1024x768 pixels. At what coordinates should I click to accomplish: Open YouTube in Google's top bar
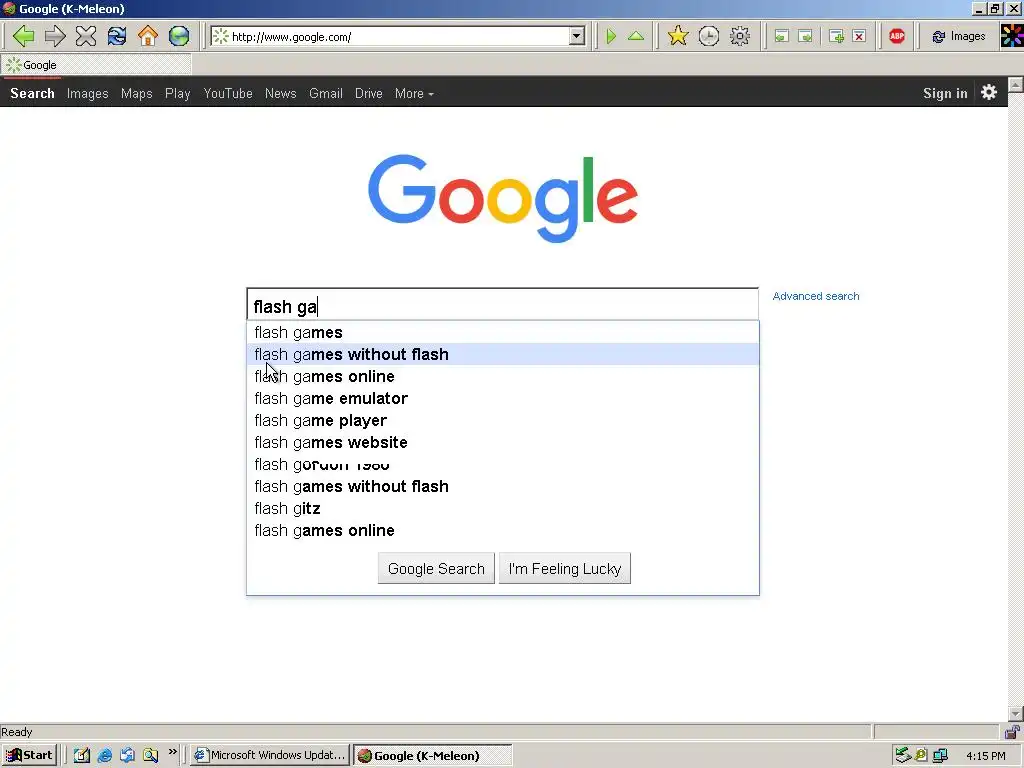(228, 93)
